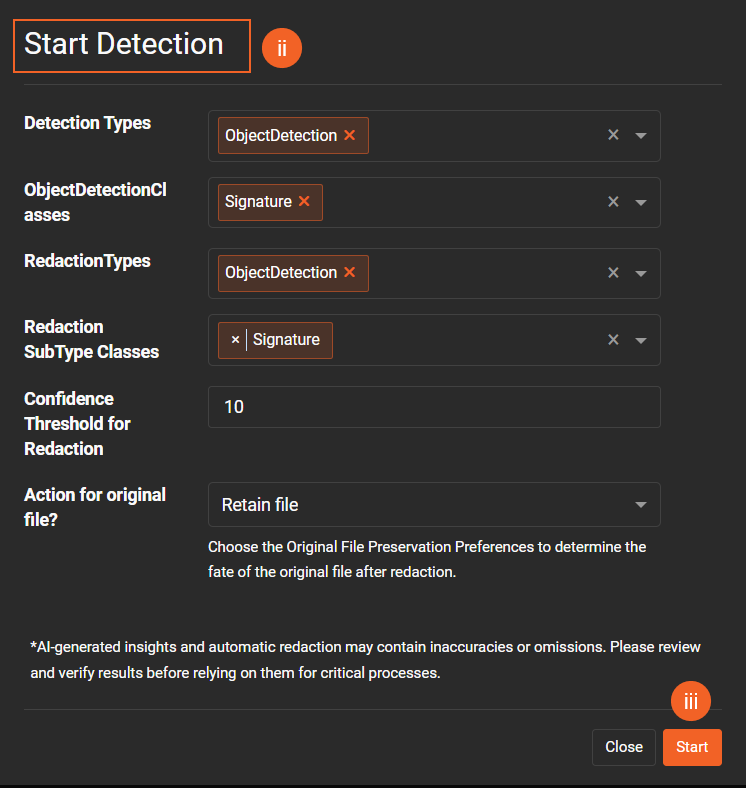Viewport: 746px width, 788px height.
Task: Expand the Detection Types dropdown arrow
Action: pos(641,136)
